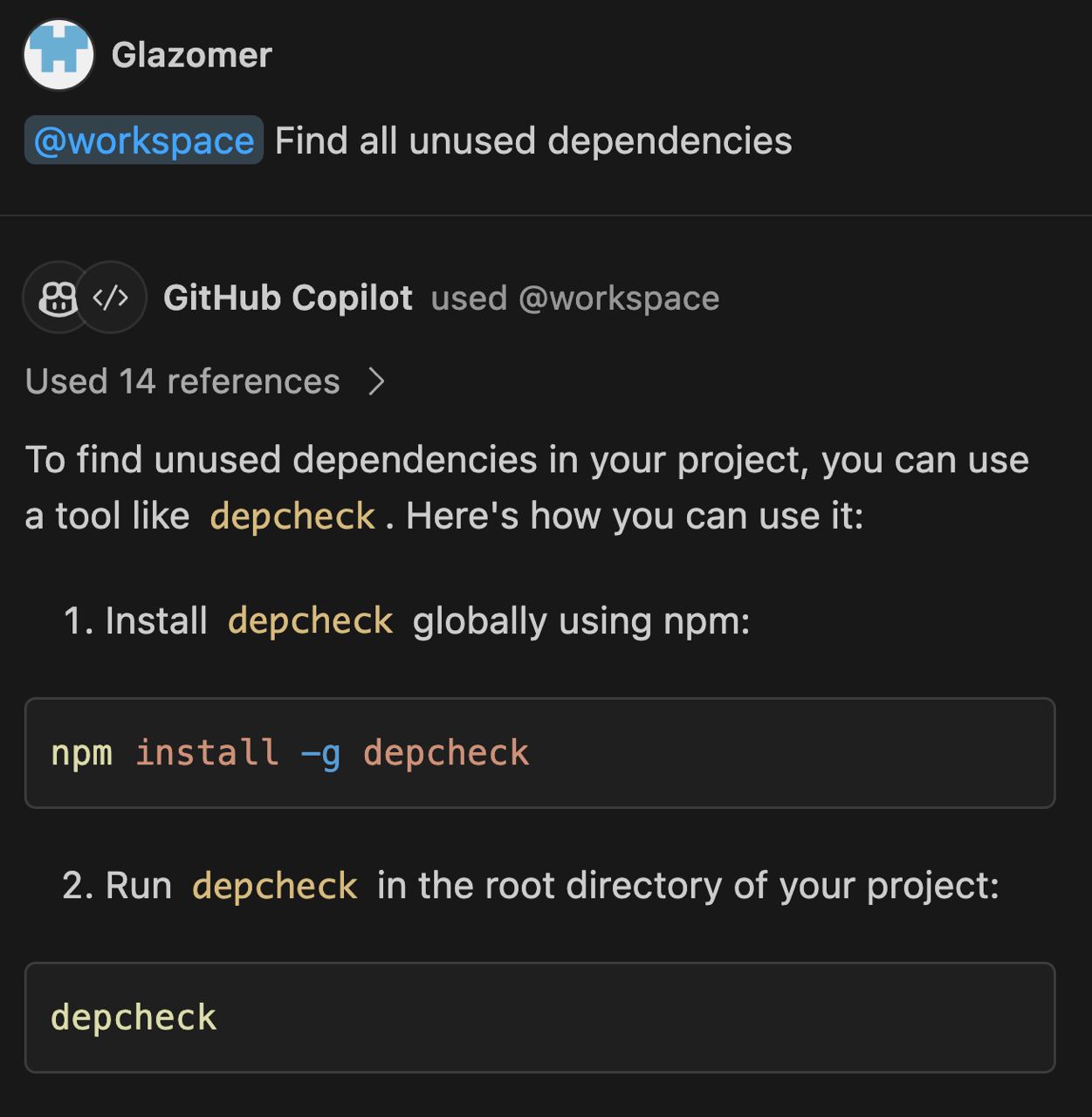
Task: Click the @workspace mention tag in prompt
Action: click(144, 140)
